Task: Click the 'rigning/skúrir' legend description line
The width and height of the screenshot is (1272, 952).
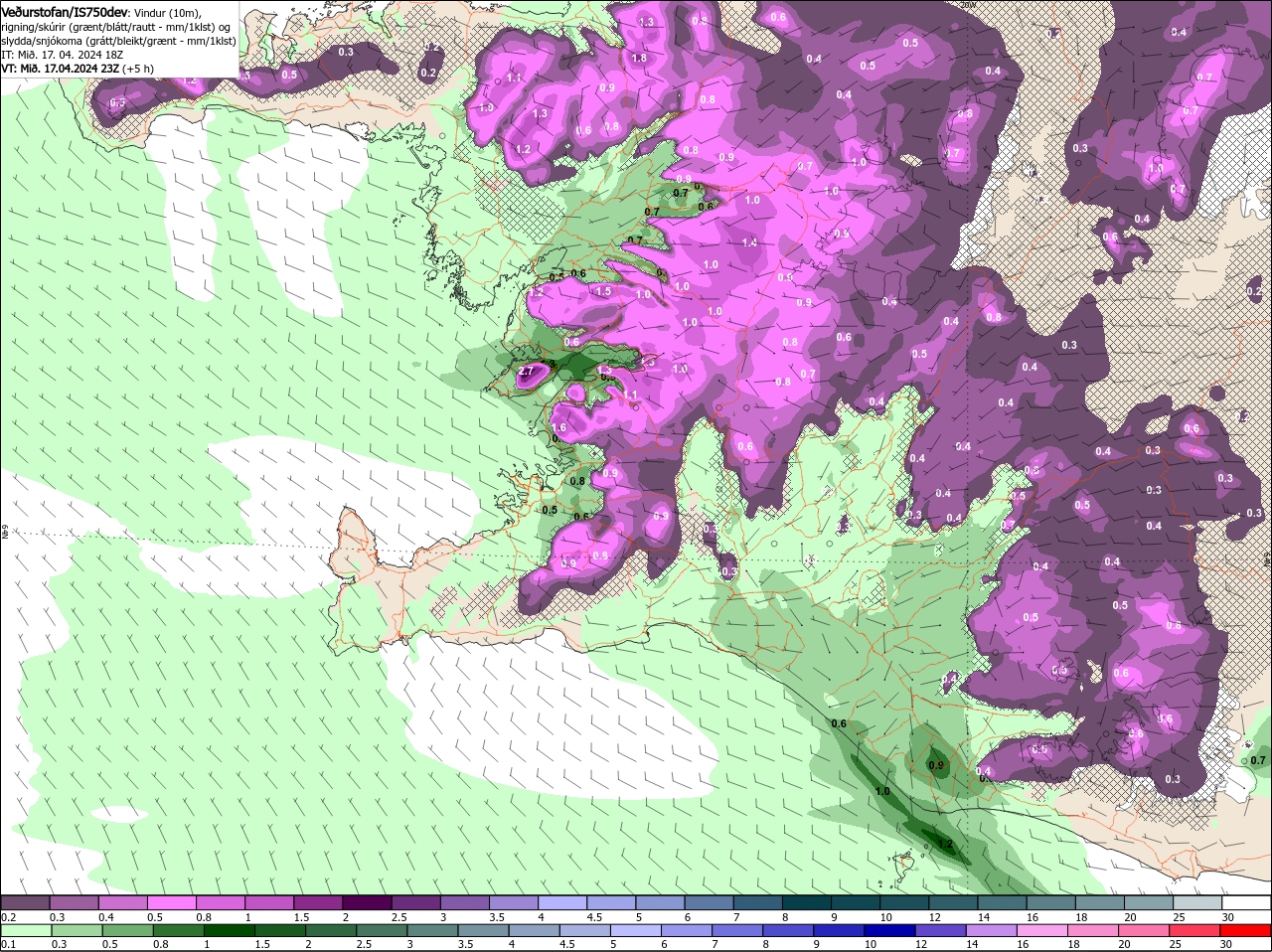Action: pos(116,27)
